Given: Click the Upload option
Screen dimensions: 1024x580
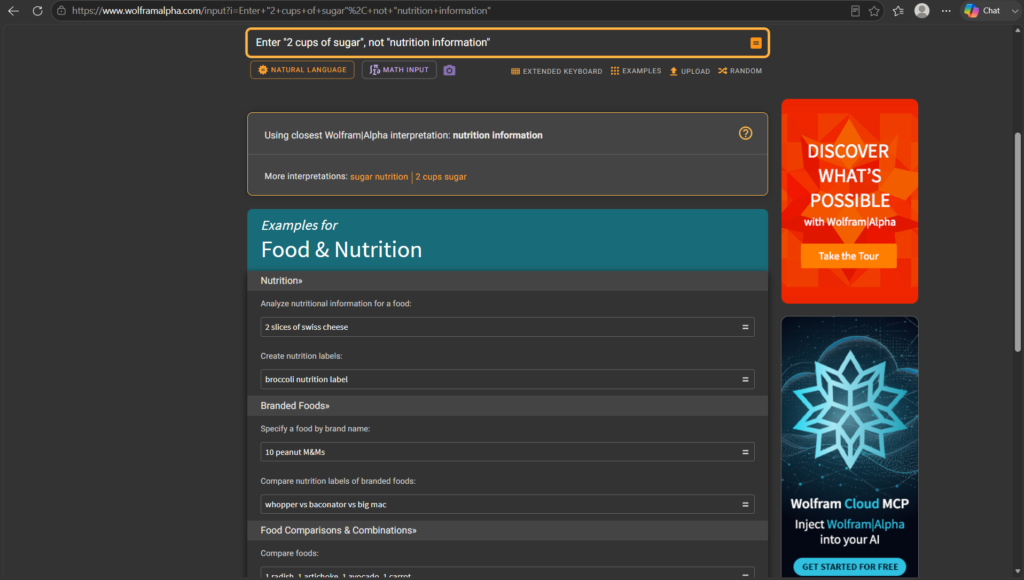Looking at the screenshot, I should 690,71.
